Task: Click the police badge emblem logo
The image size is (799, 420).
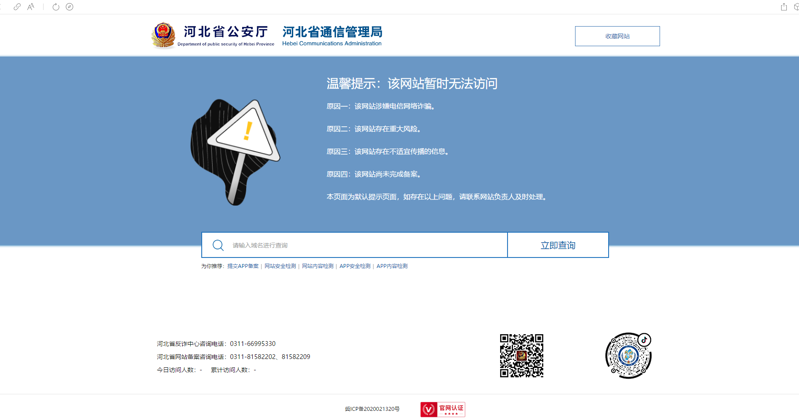Action: pos(163,35)
